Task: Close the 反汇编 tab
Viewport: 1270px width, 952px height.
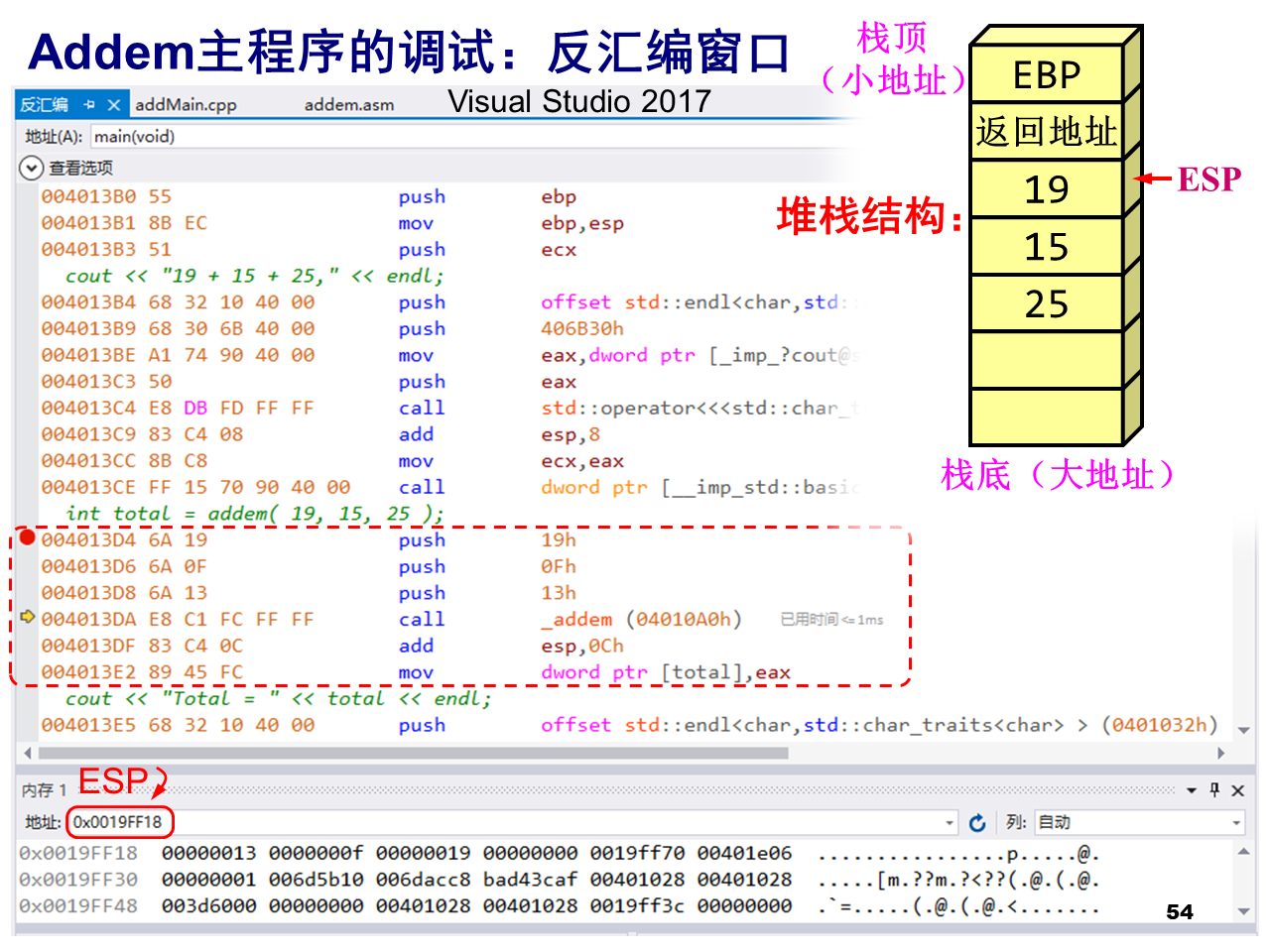Action: [x=114, y=104]
